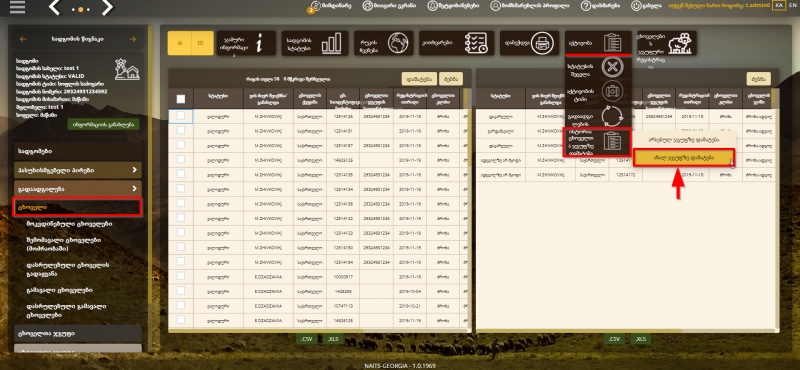This screenshot has width=800, height=370.
Task: Open general information "i" toolbar button
Action: (x=246, y=43)
